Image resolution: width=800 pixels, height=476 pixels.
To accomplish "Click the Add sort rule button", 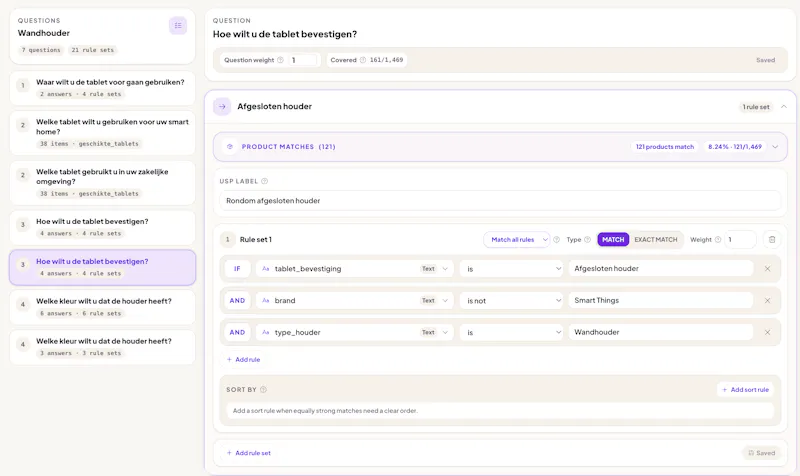I will pyautogui.click(x=745, y=390).
